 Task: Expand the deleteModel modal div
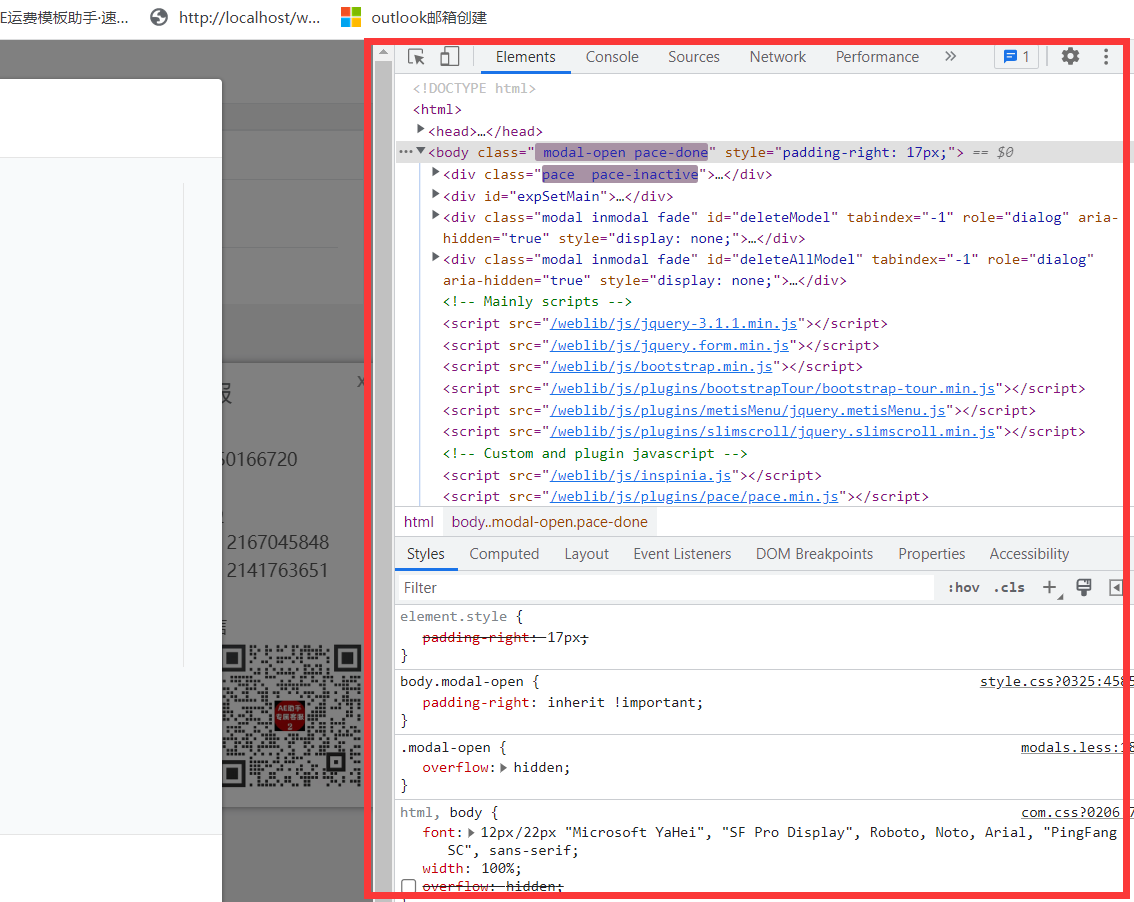point(435,215)
